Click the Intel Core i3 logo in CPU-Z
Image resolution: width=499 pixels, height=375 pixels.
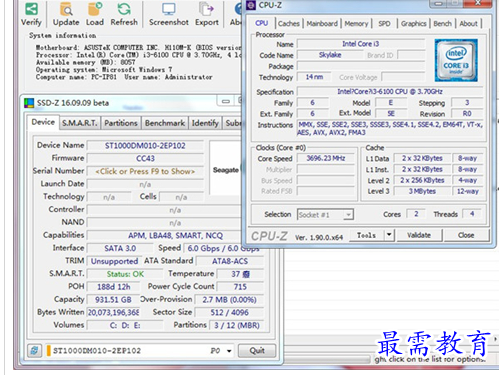tap(456, 60)
